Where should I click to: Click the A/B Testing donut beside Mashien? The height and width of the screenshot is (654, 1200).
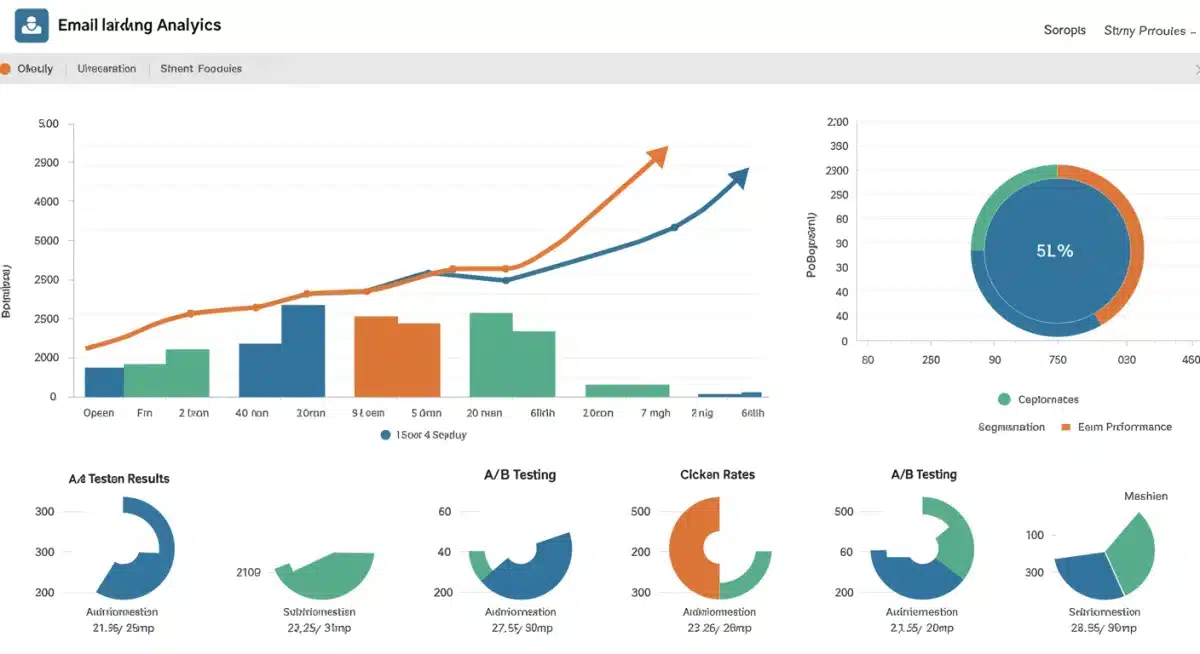[x=922, y=546]
